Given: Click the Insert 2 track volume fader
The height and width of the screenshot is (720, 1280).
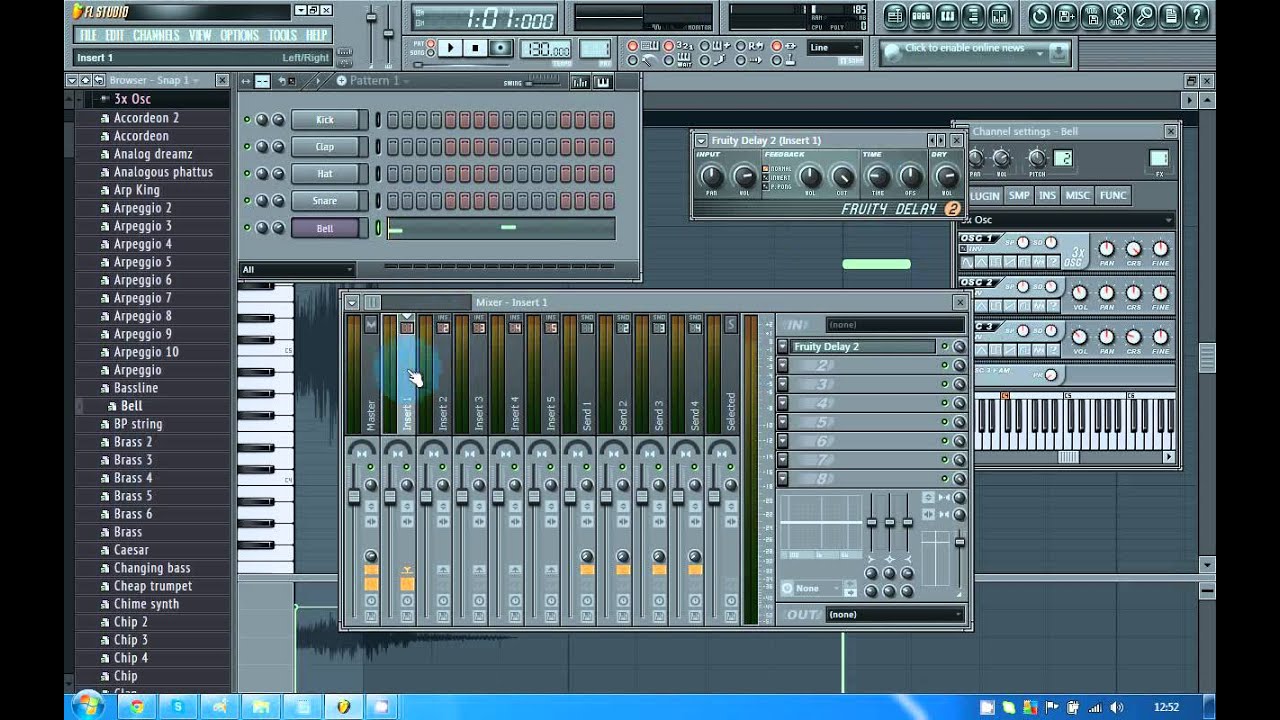Looking at the screenshot, I should [x=425, y=496].
